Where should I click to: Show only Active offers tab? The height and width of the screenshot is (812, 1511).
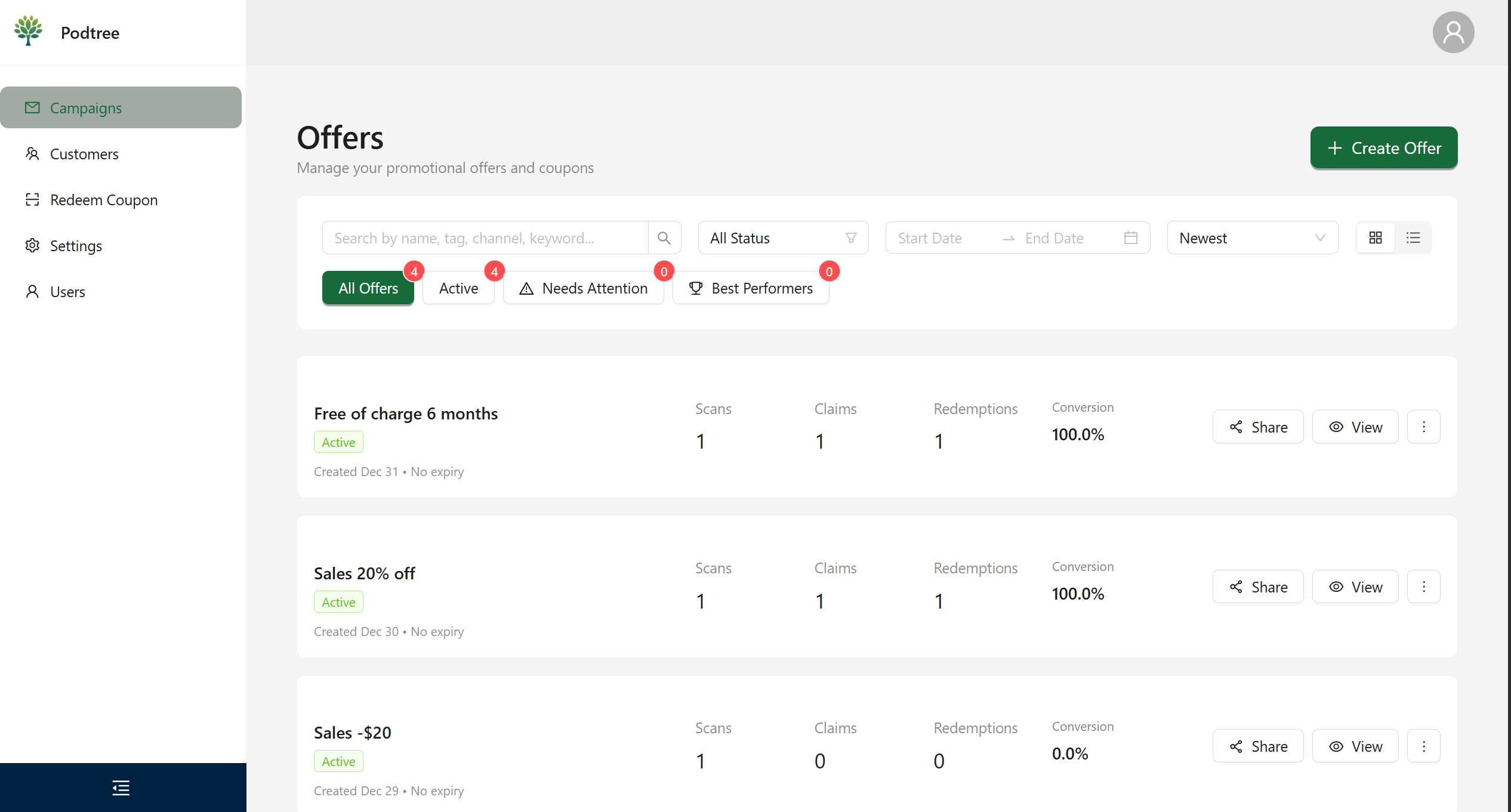(458, 289)
